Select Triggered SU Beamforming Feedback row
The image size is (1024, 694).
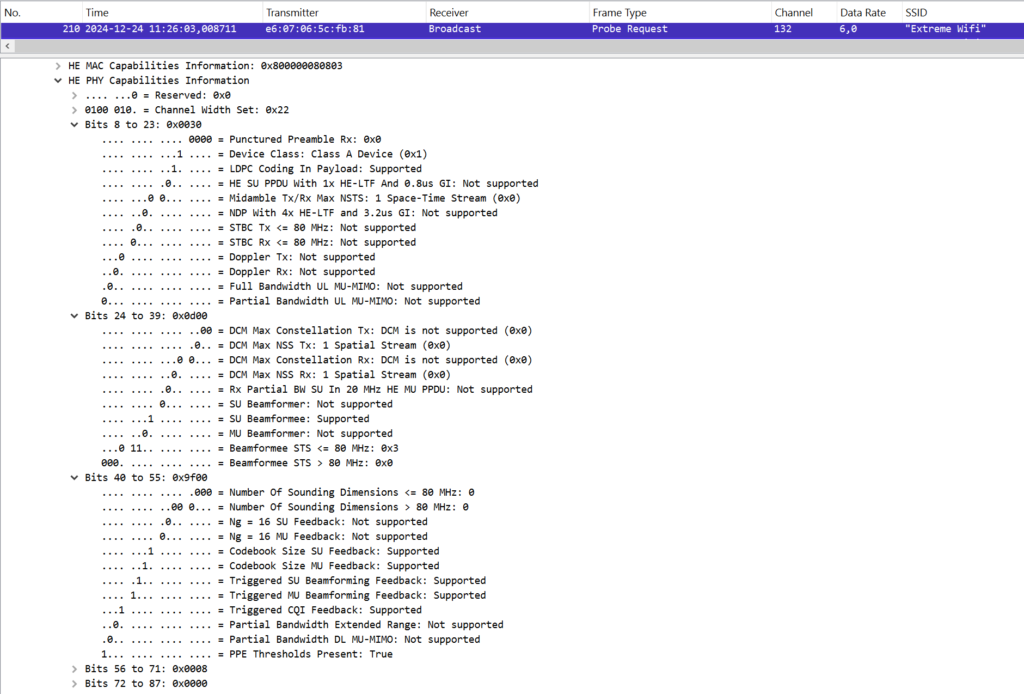[293, 580]
